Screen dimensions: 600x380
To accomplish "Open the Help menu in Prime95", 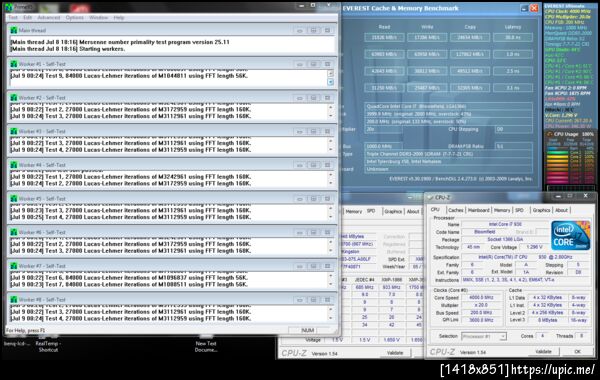I will point(119,18).
